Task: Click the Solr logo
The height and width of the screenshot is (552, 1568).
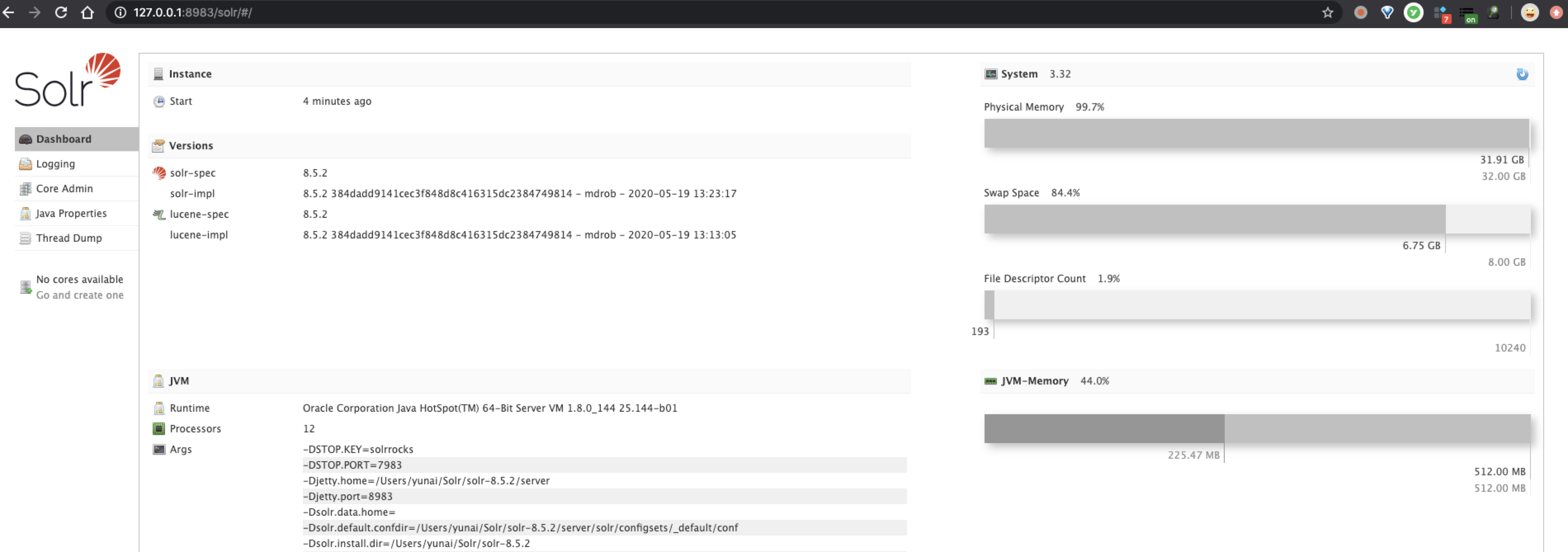Action: point(68,80)
